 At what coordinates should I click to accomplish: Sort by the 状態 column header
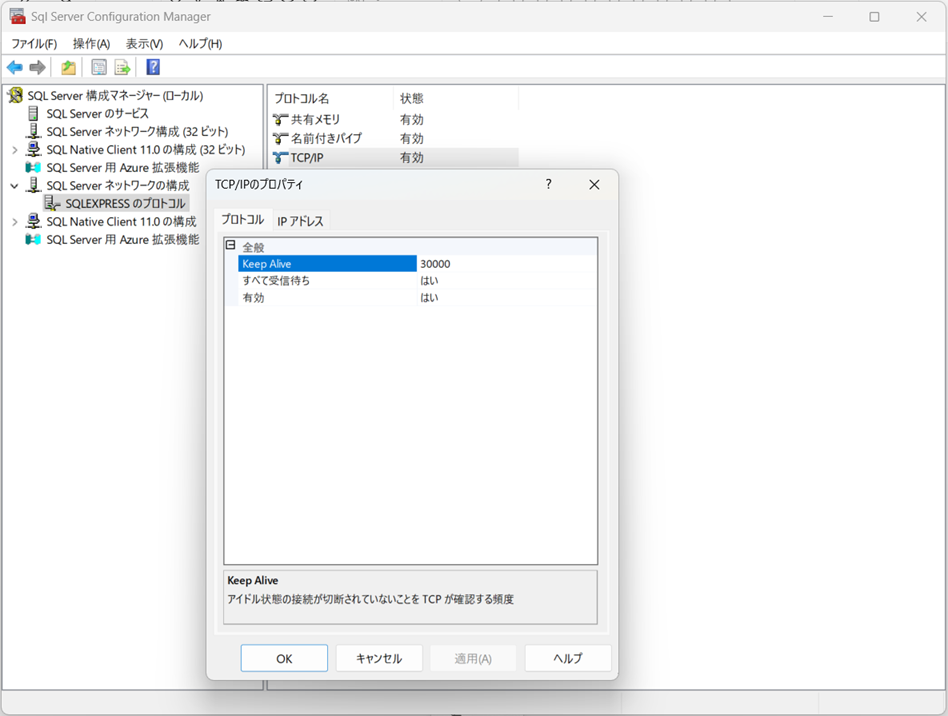(x=455, y=99)
